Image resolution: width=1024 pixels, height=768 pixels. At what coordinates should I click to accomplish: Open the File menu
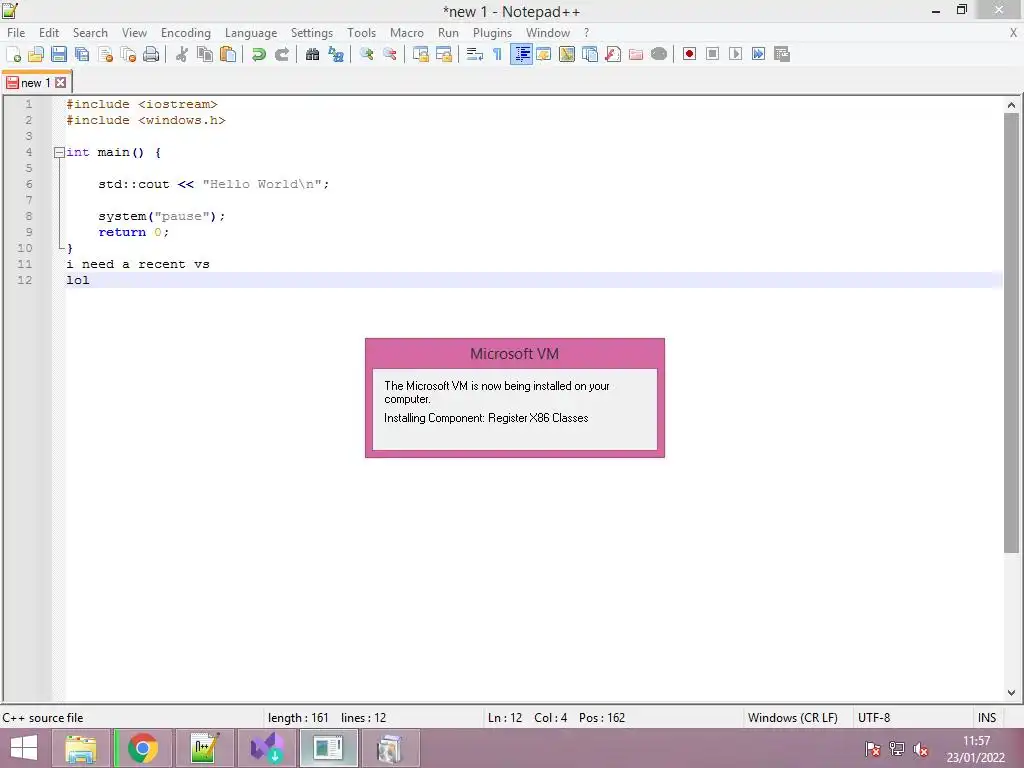pos(16,33)
